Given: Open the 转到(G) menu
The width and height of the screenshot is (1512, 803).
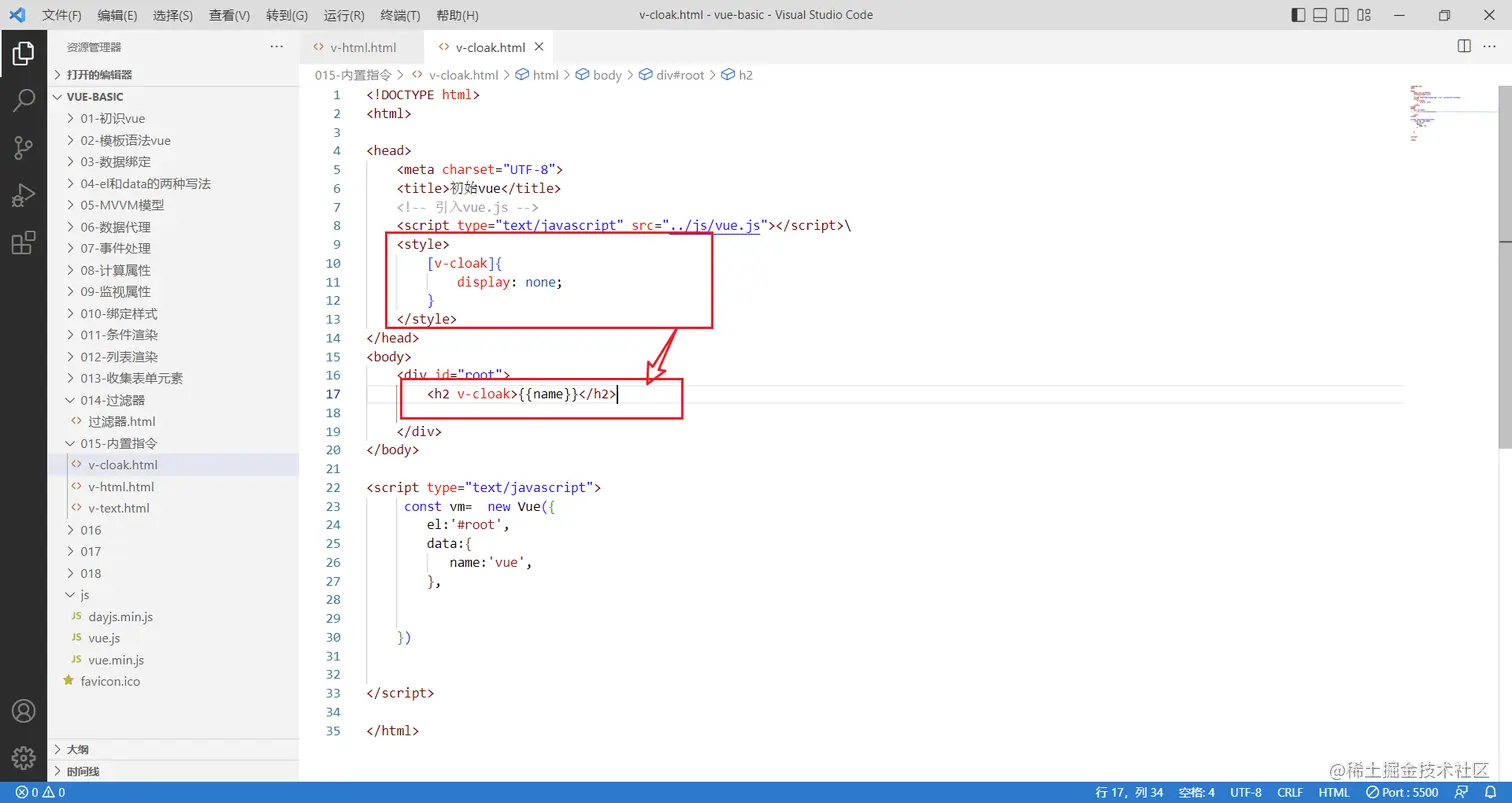Looking at the screenshot, I should [288, 15].
